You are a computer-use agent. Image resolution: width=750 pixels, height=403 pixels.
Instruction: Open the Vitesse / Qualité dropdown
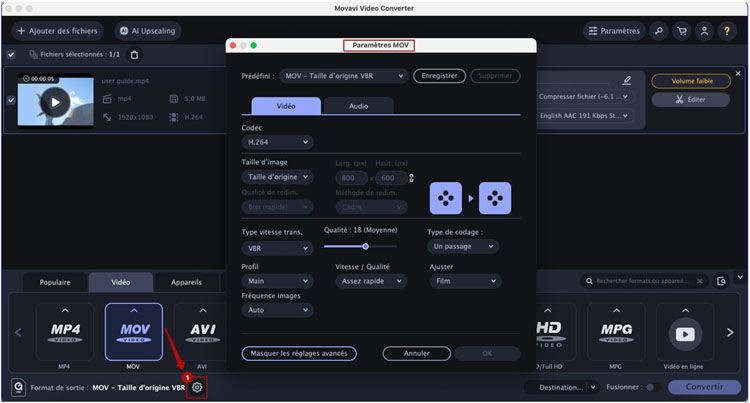pos(371,281)
